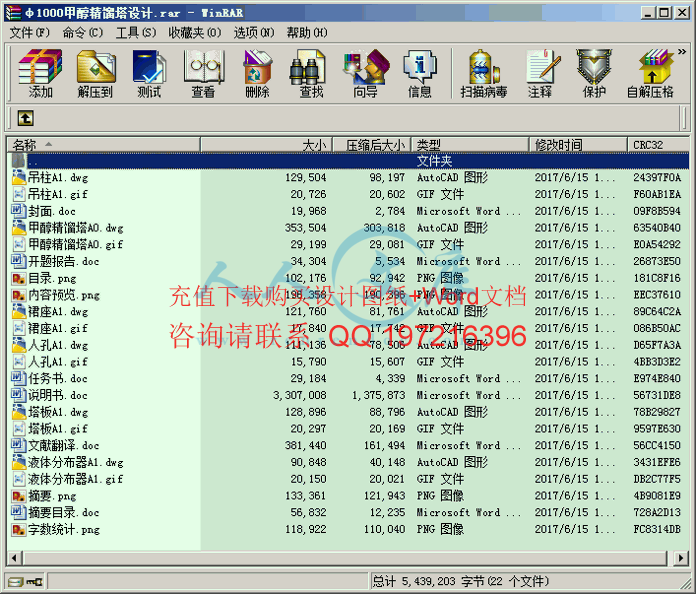The width and height of the screenshot is (696, 594).
Task: Click the Extract To (解压到) icon
Action: click(x=95, y=74)
